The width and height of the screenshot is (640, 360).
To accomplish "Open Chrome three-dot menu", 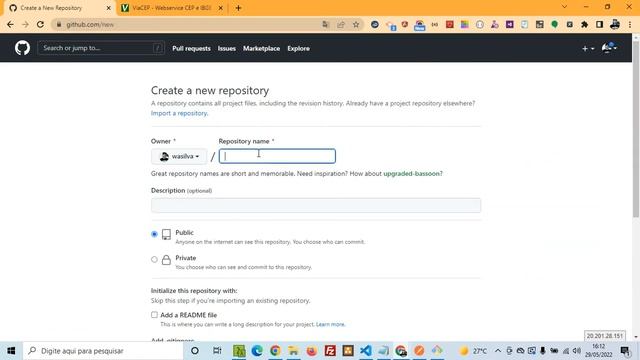I will [x=630, y=24].
